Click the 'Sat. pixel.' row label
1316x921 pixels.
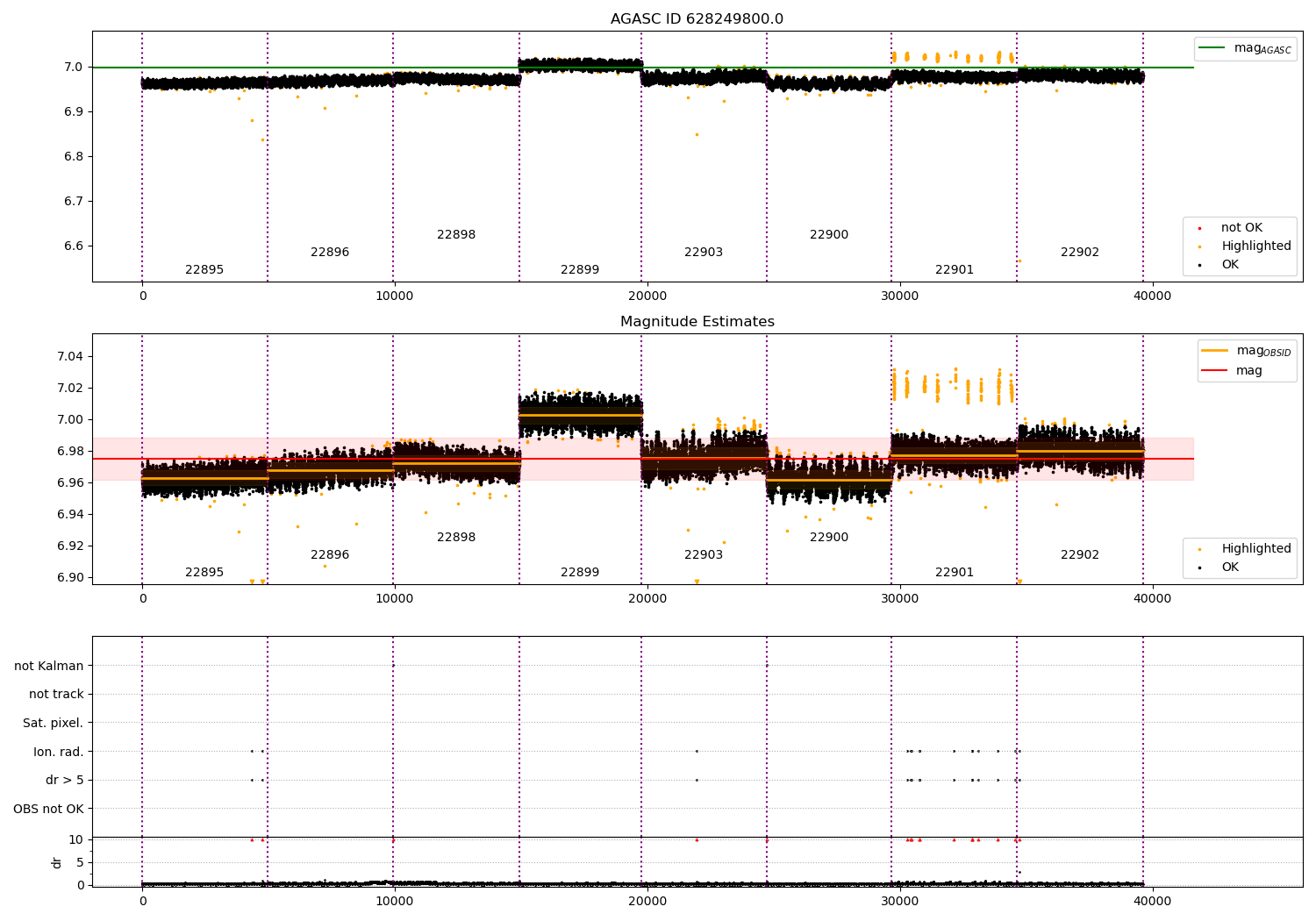pos(54,724)
